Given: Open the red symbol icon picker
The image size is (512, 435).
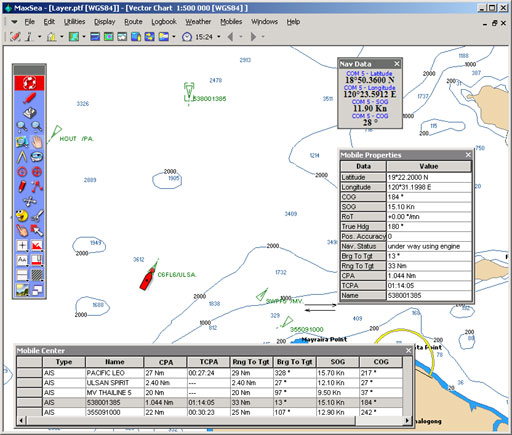Looking at the screenshot, I should [x=37, y=246].
